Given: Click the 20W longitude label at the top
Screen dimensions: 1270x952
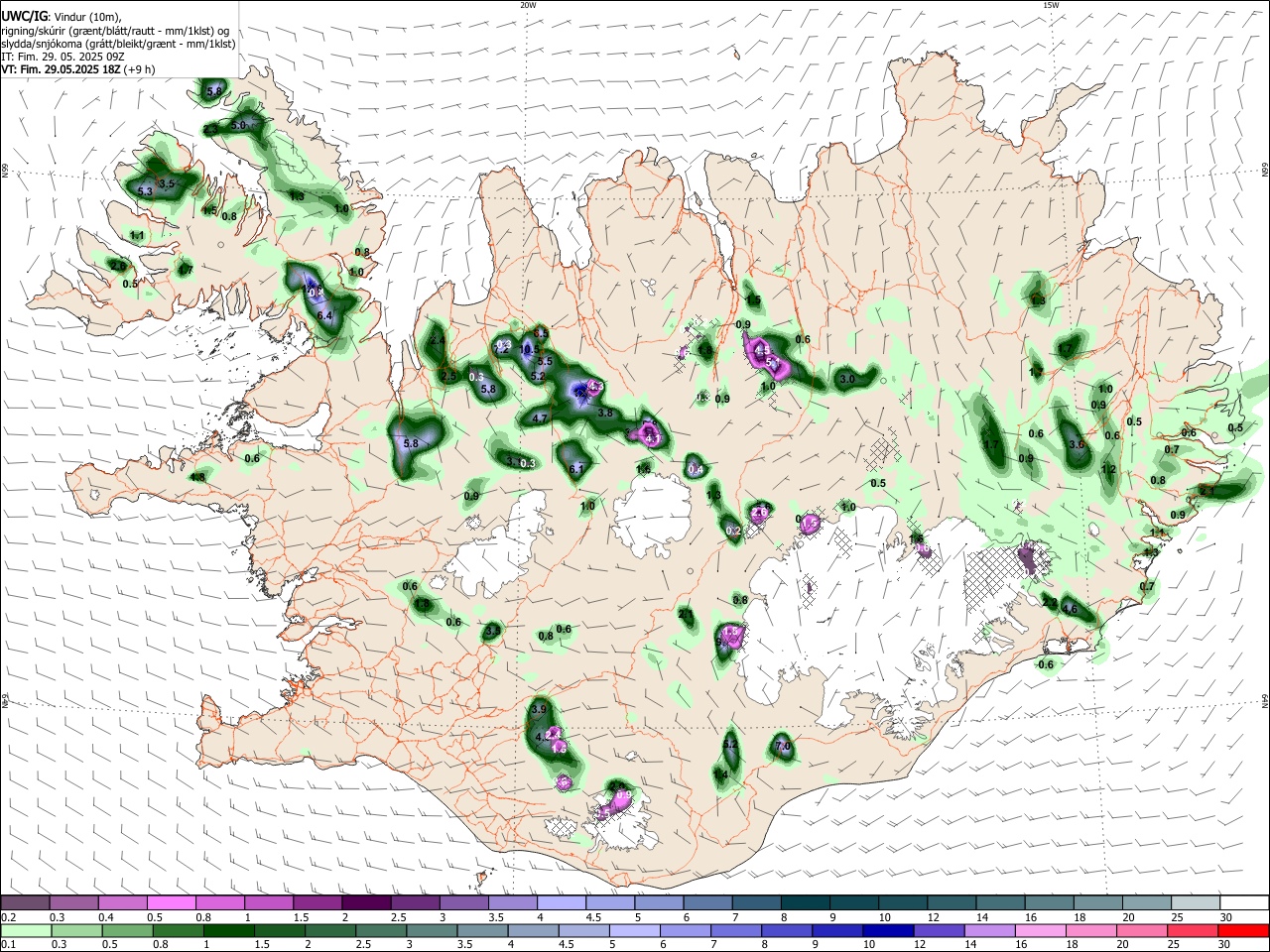Looking at the screenshot, I should click(x=528, y=5).
